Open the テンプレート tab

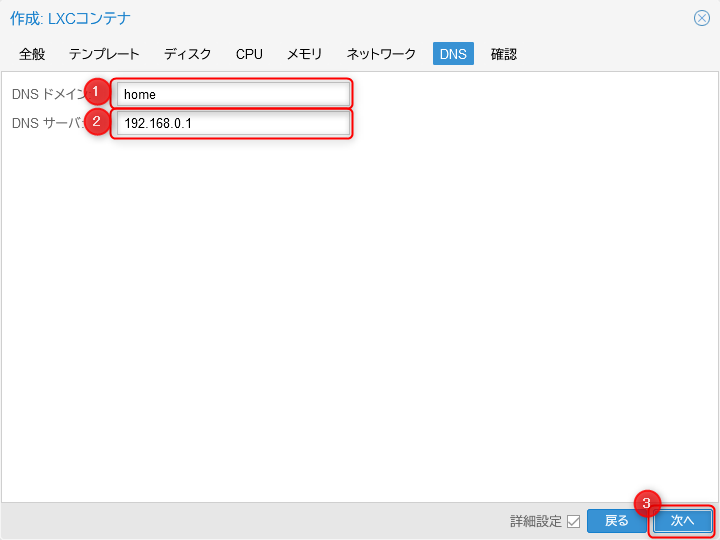104,54
